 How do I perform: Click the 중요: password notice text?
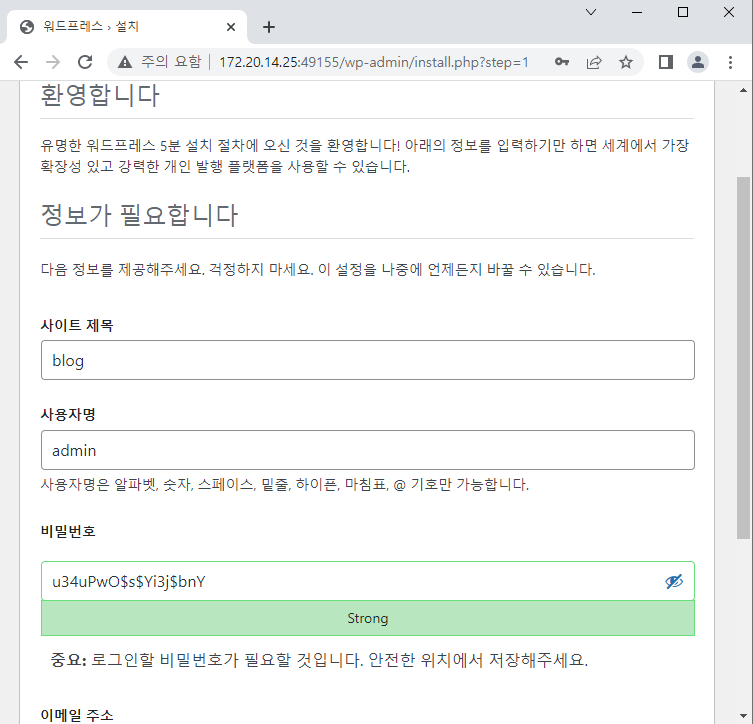pyautogui.click(x=319, y=660)
